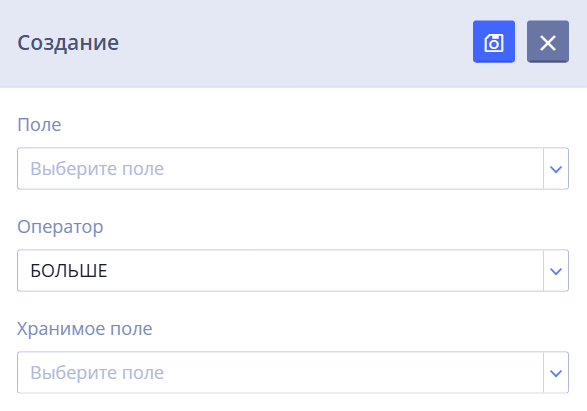This screenshot has width=587, height=411.
Task: Click the Оператор field label
Action: coord(60,227)
